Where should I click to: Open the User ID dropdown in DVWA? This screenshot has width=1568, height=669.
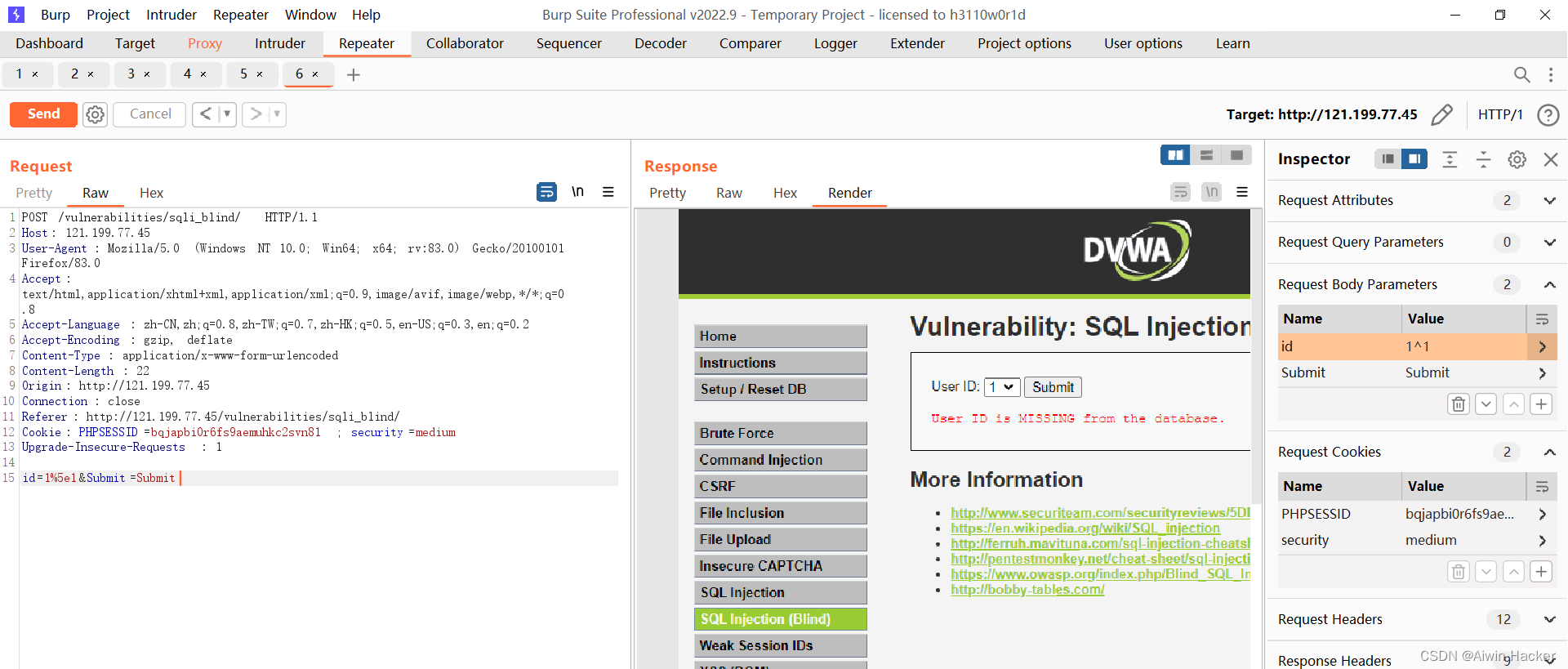[1002, 387]
